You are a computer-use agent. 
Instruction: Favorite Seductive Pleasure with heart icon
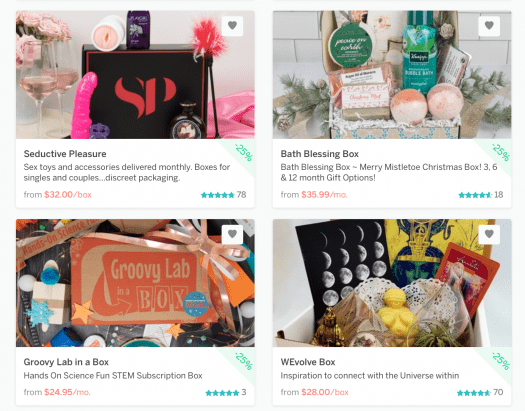pos(232,25)
